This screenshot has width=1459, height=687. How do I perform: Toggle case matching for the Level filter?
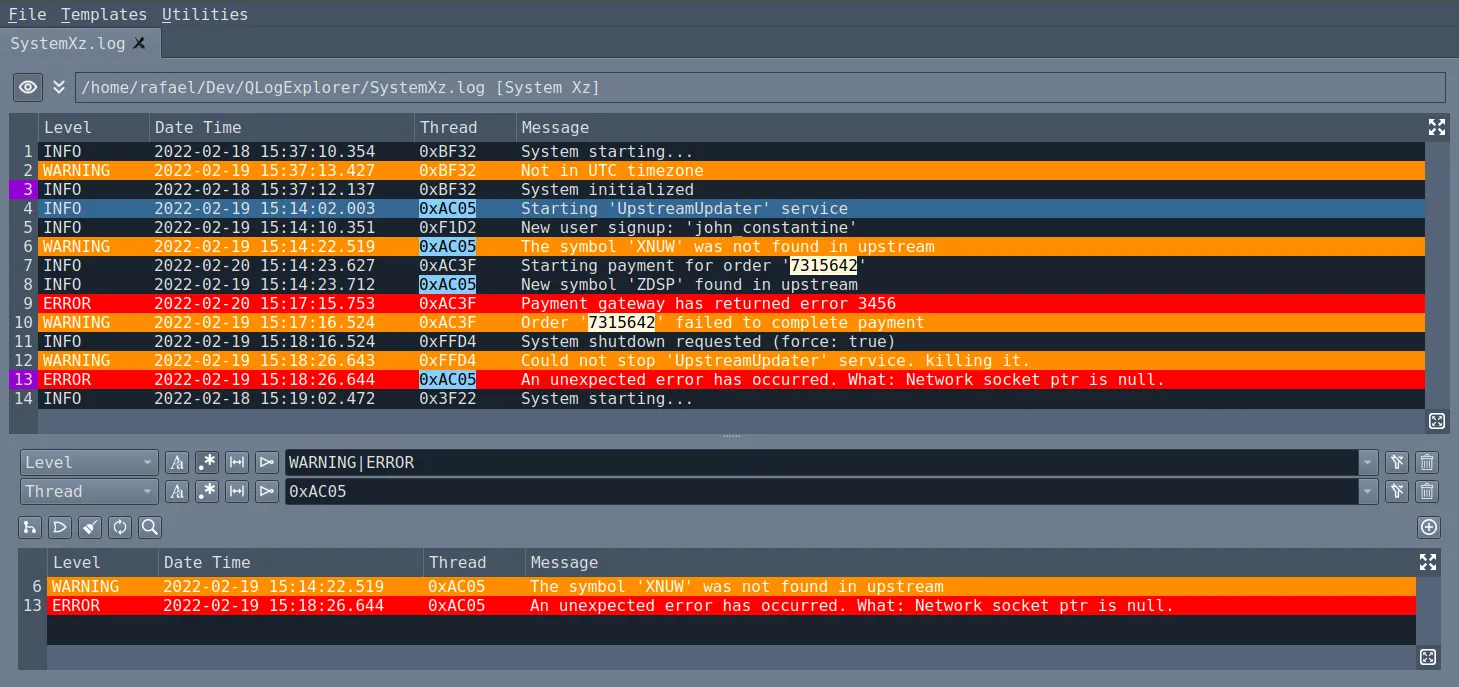177,462
